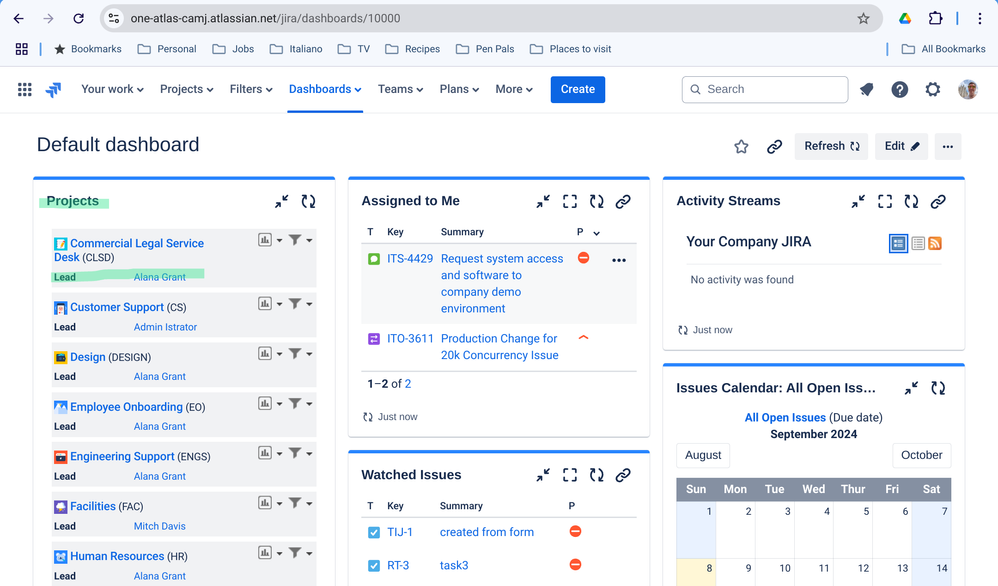998x586 pixels.
Task: Expand the Plans menu
Action: click(x=459, y=90)
